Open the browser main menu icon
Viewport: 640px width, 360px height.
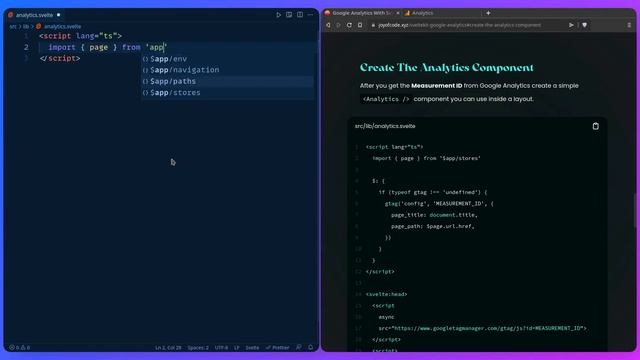(x=629, y=25)
